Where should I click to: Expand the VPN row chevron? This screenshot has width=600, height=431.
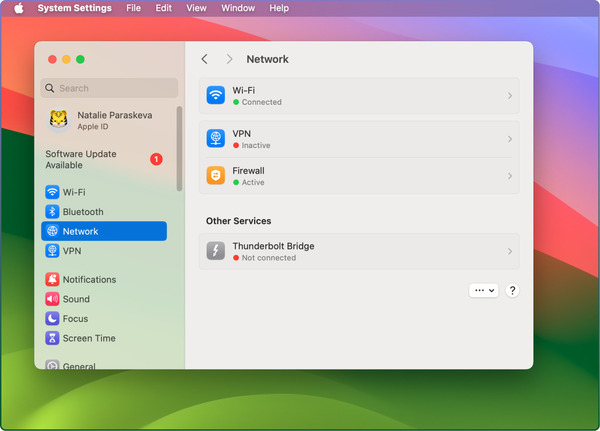510,139
